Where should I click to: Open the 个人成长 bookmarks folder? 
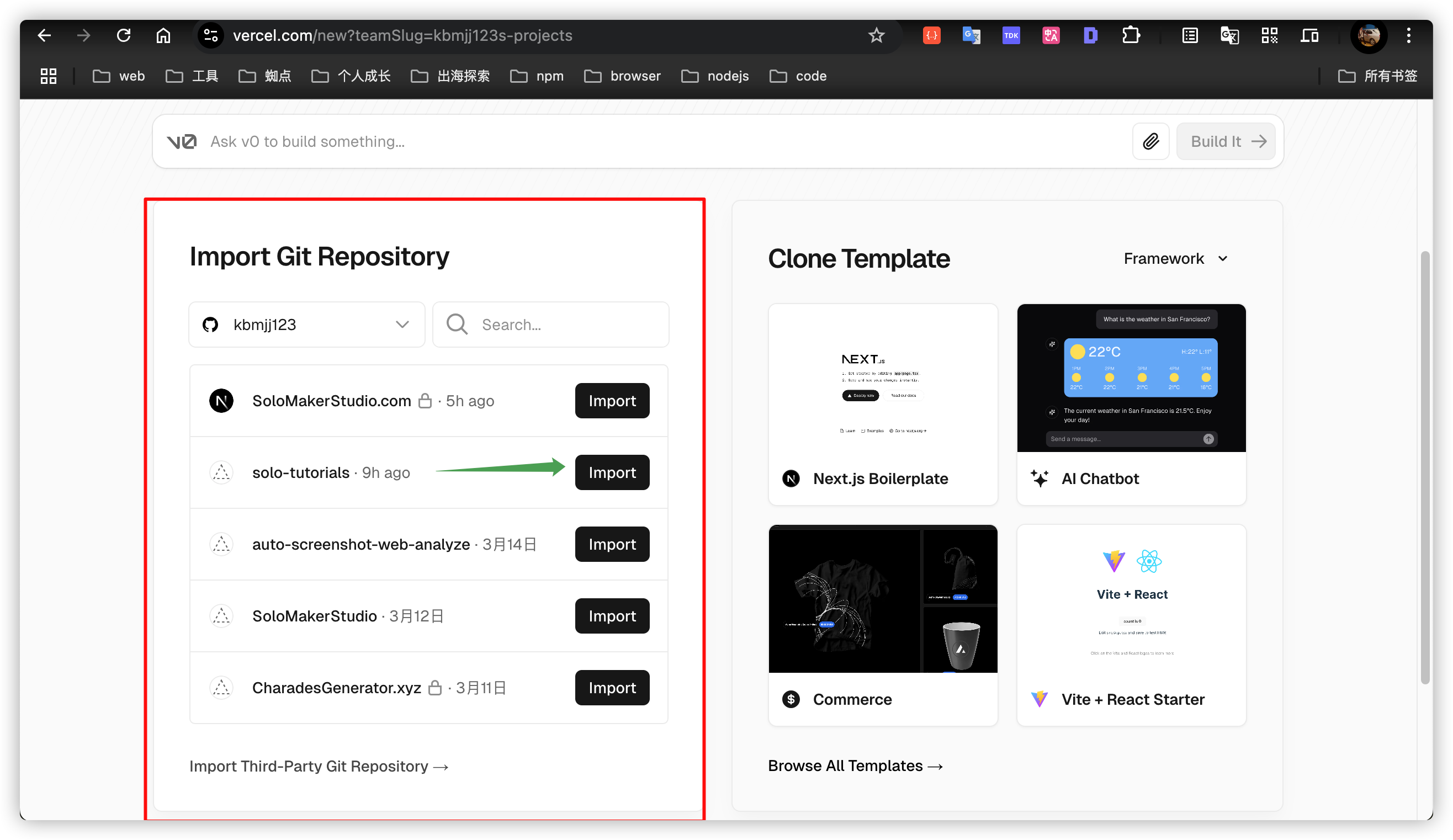(351, 76)
